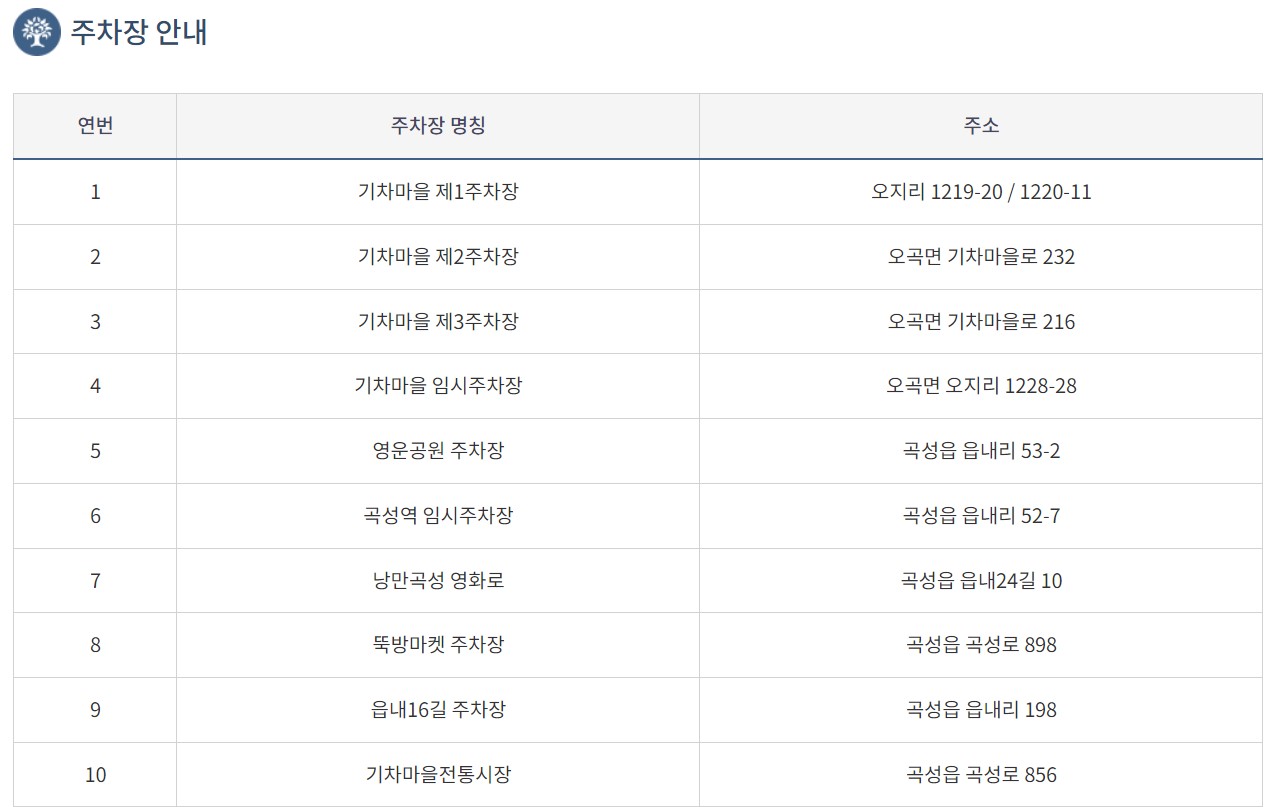Viewport: 1271px width, 807px height.
Task: Select cell 낭만곡성 영화로
Action: [x=438, y=581]
